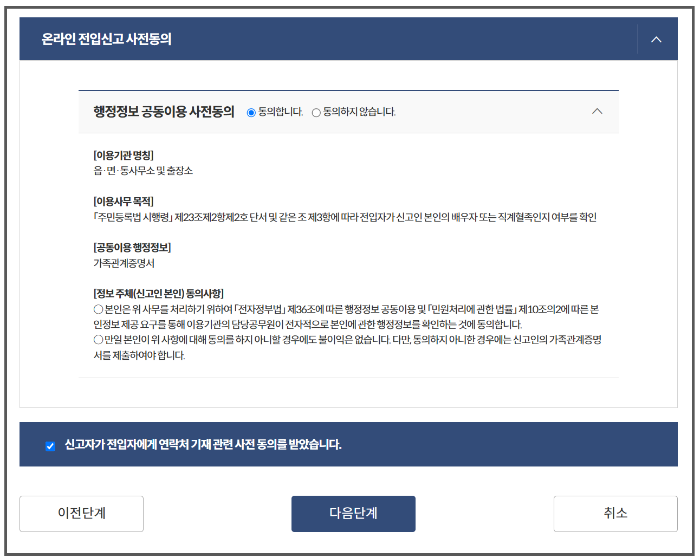
Task: Click the 신고자가 전입자에게 연락처 기재 consent text
Action: point(203,445)
